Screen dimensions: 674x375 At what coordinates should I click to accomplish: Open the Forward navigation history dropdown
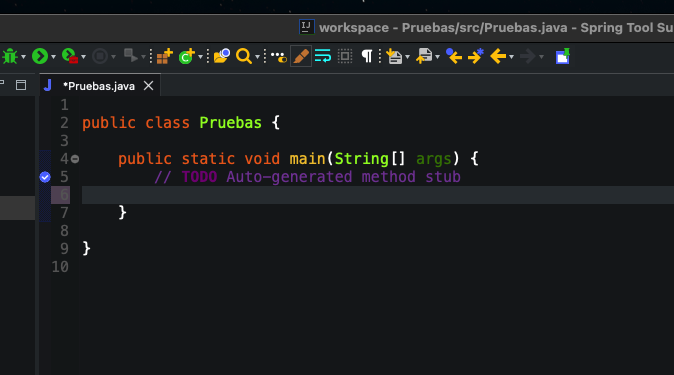pos(542,57)
